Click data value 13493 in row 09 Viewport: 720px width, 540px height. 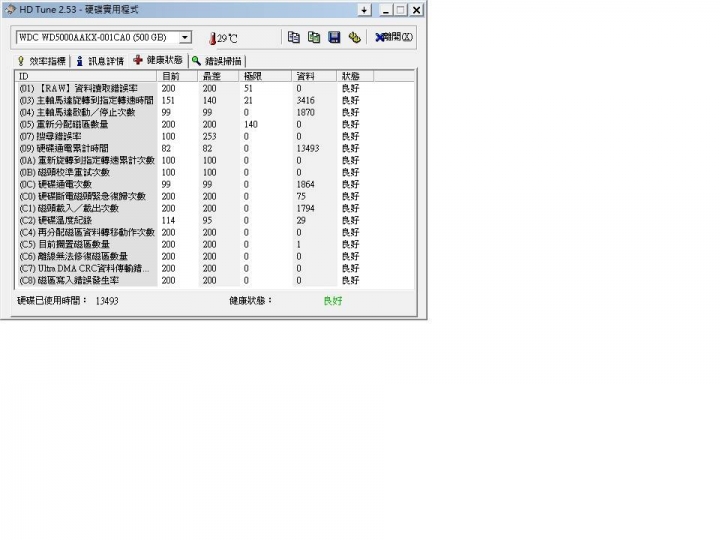point(308,148)
